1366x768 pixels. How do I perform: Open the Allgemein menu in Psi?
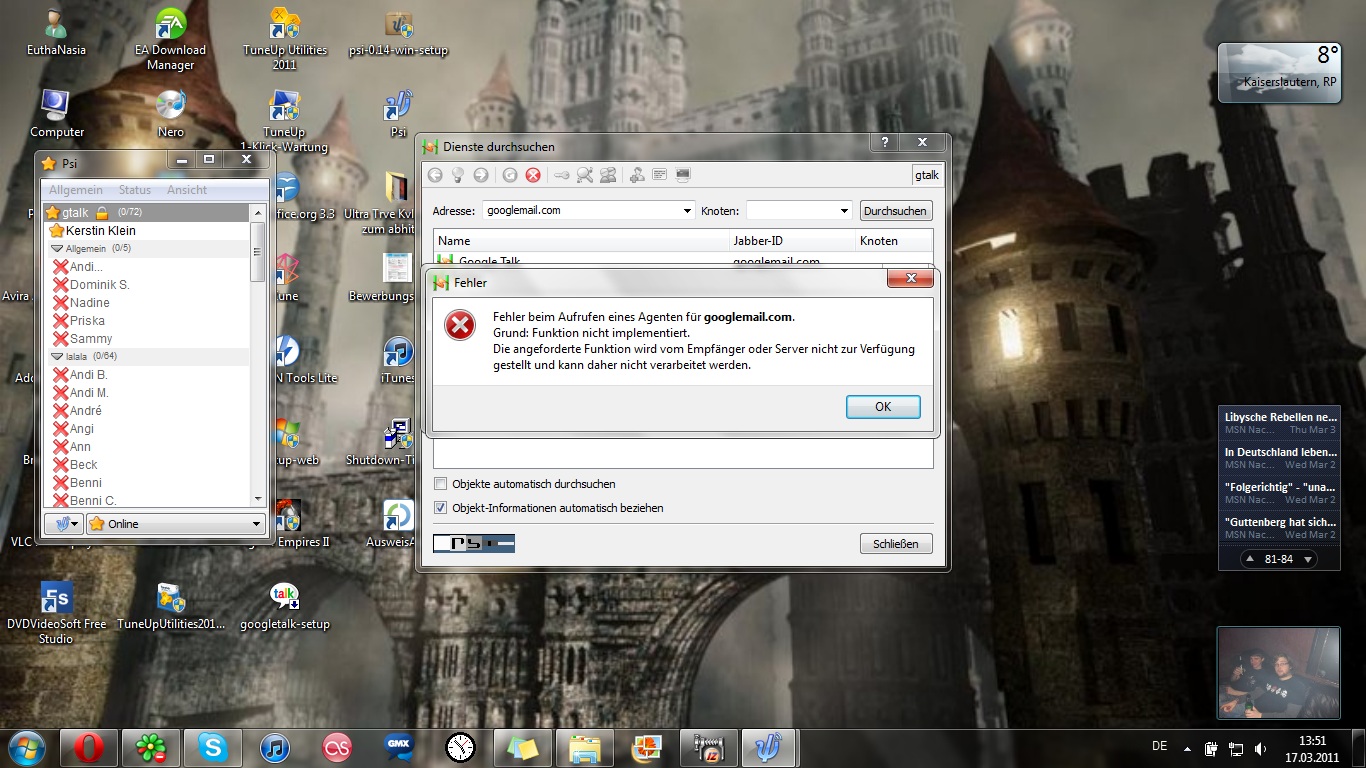pyautogui.click(x=76, y=190)
